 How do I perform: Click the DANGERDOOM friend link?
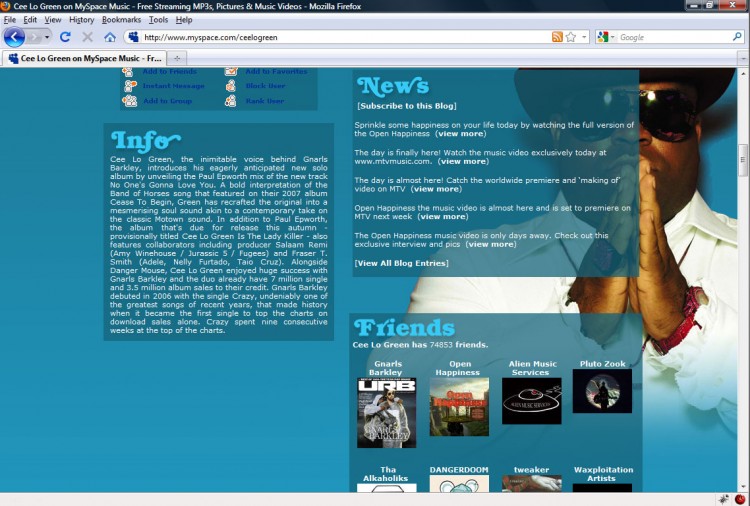459,470
